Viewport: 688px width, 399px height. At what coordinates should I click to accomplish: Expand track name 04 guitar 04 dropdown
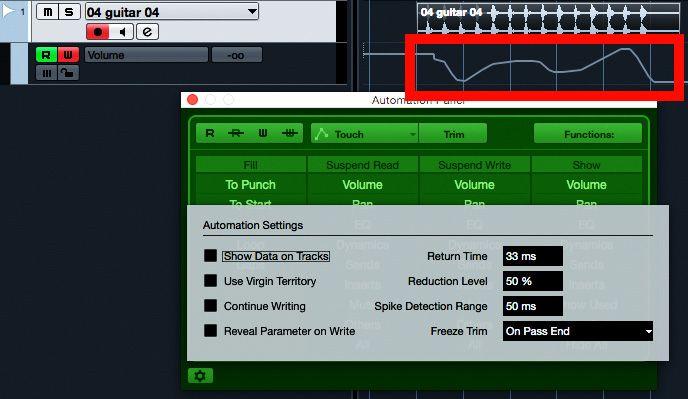tap(252, 11)
